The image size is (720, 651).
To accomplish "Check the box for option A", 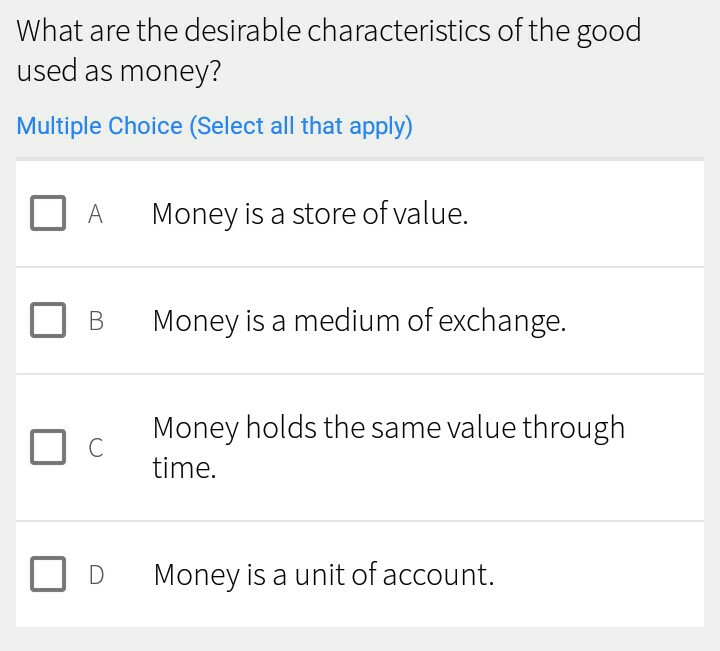I will pos(47,213).
